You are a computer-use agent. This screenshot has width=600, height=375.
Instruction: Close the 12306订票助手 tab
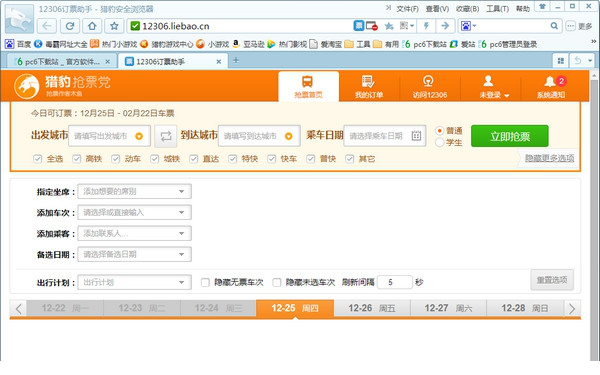[219, 61]
